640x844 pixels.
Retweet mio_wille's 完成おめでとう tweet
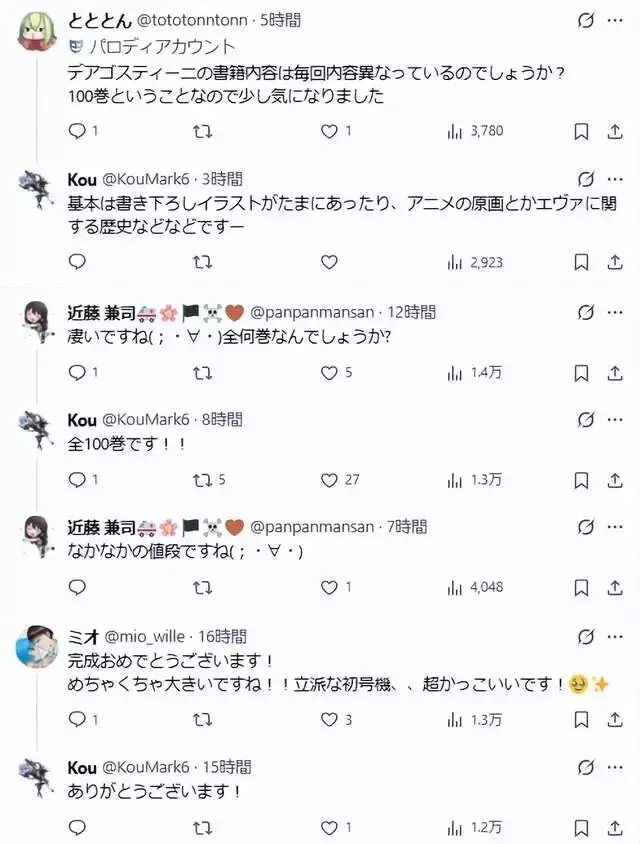(202, 719)
